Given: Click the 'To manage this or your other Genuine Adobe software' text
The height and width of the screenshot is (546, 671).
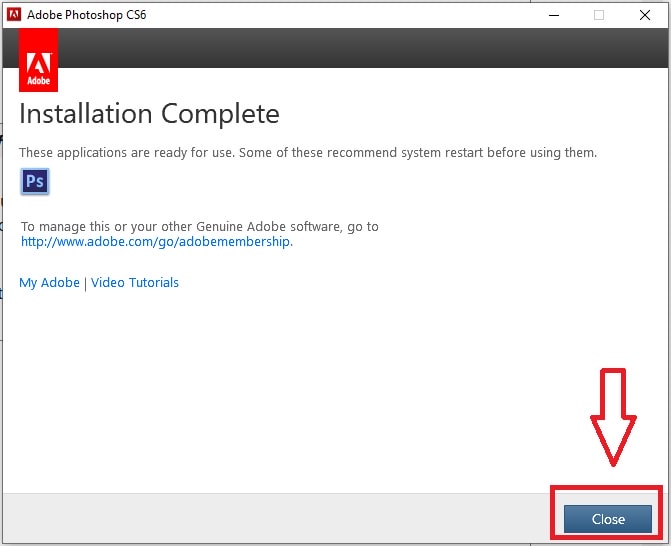Looking at the screenshot, I should coord(200,226).
